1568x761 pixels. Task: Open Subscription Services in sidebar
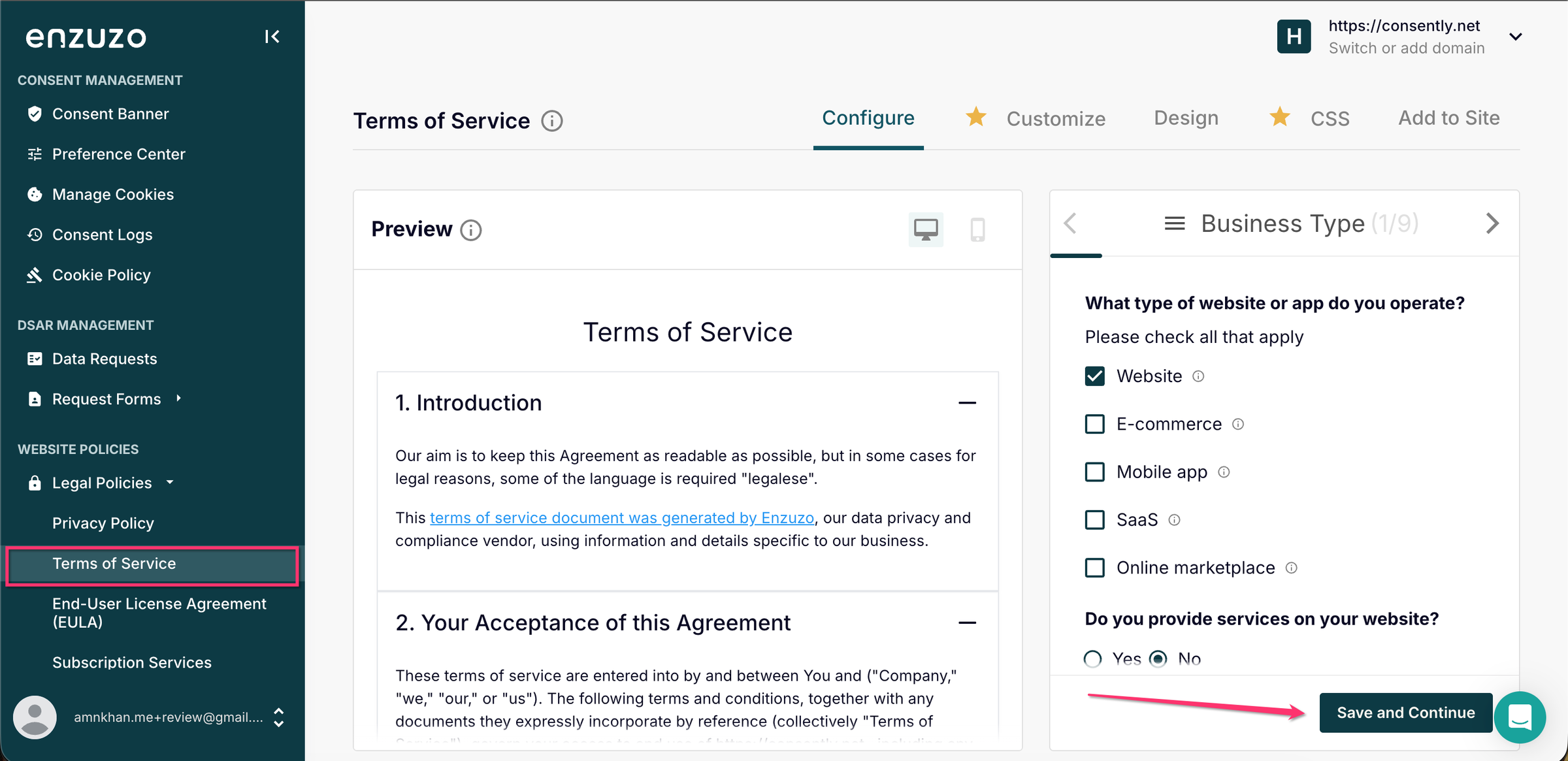click(x=132, y=662)
